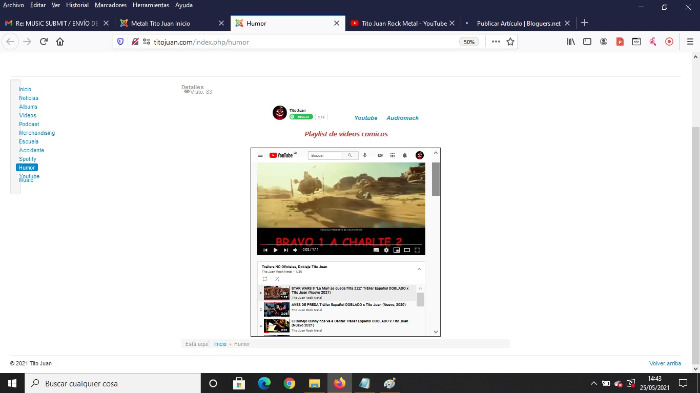Viewport: 700px width, 393px height.
Task: Open video player settings gear
Action: pyautogui.click(x=386, y=250)
